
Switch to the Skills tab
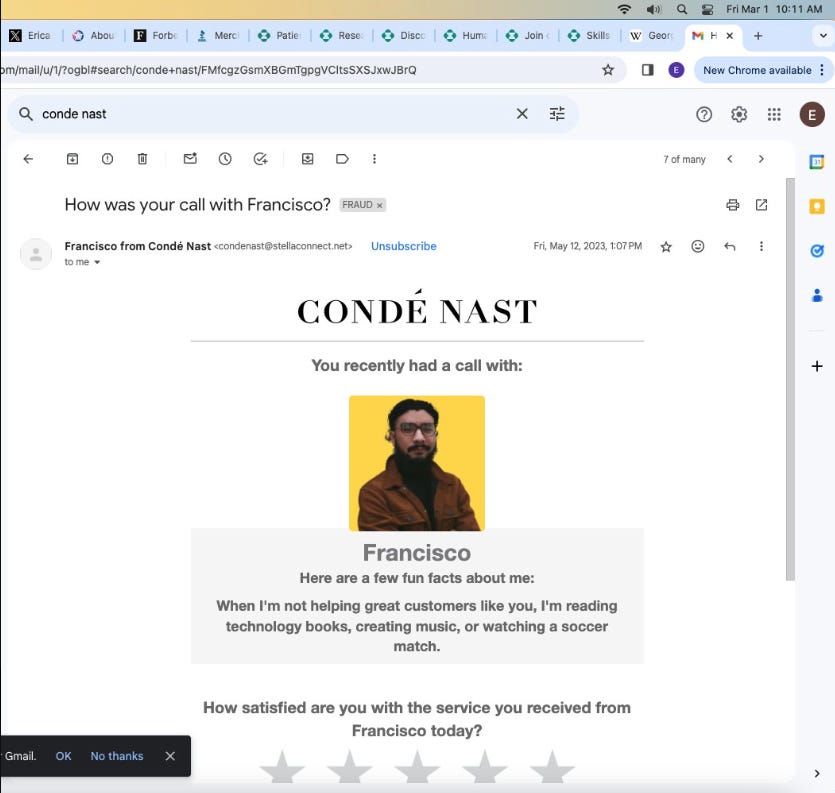589,36
